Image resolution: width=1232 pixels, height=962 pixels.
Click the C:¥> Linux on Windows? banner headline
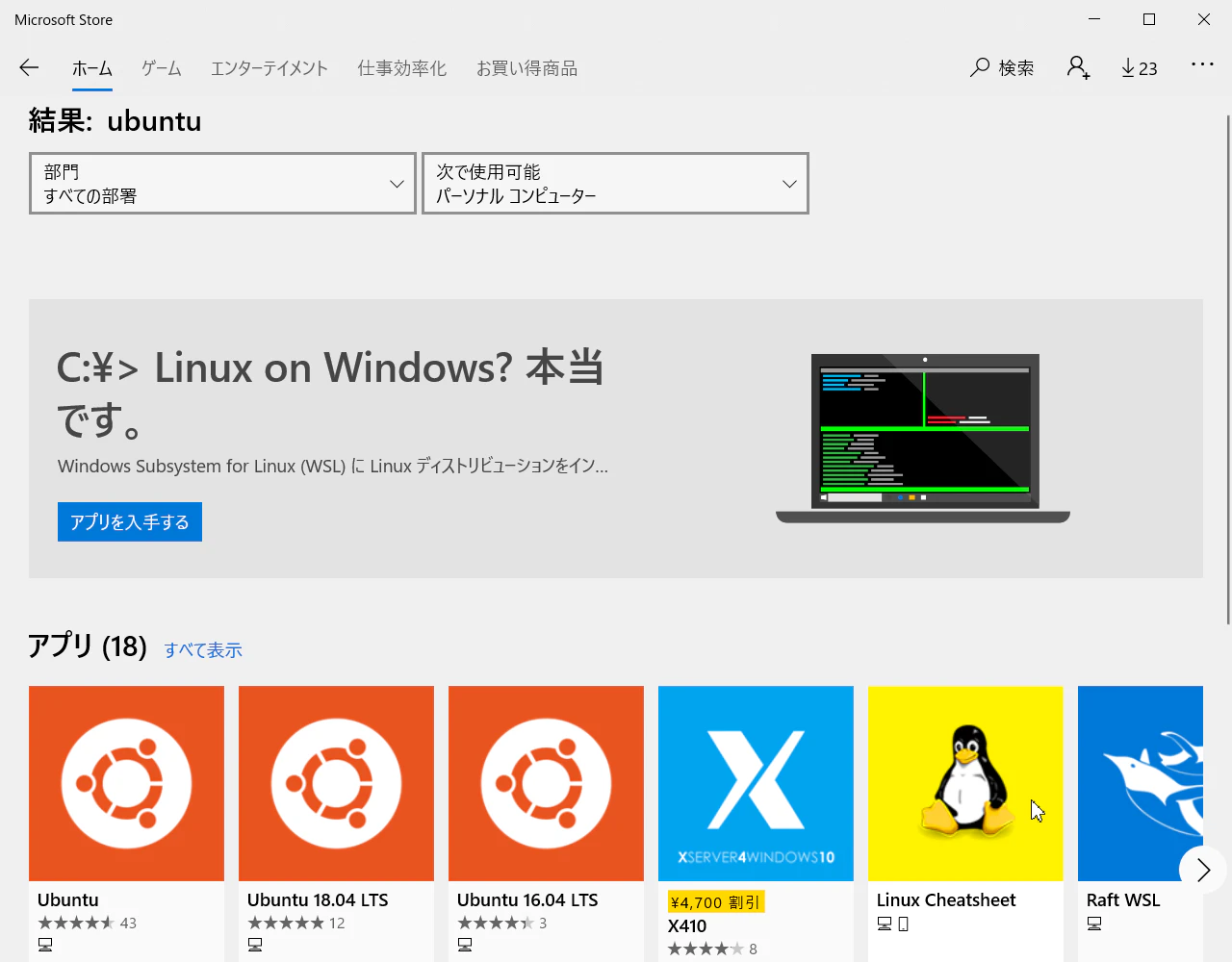coord(330,393)
